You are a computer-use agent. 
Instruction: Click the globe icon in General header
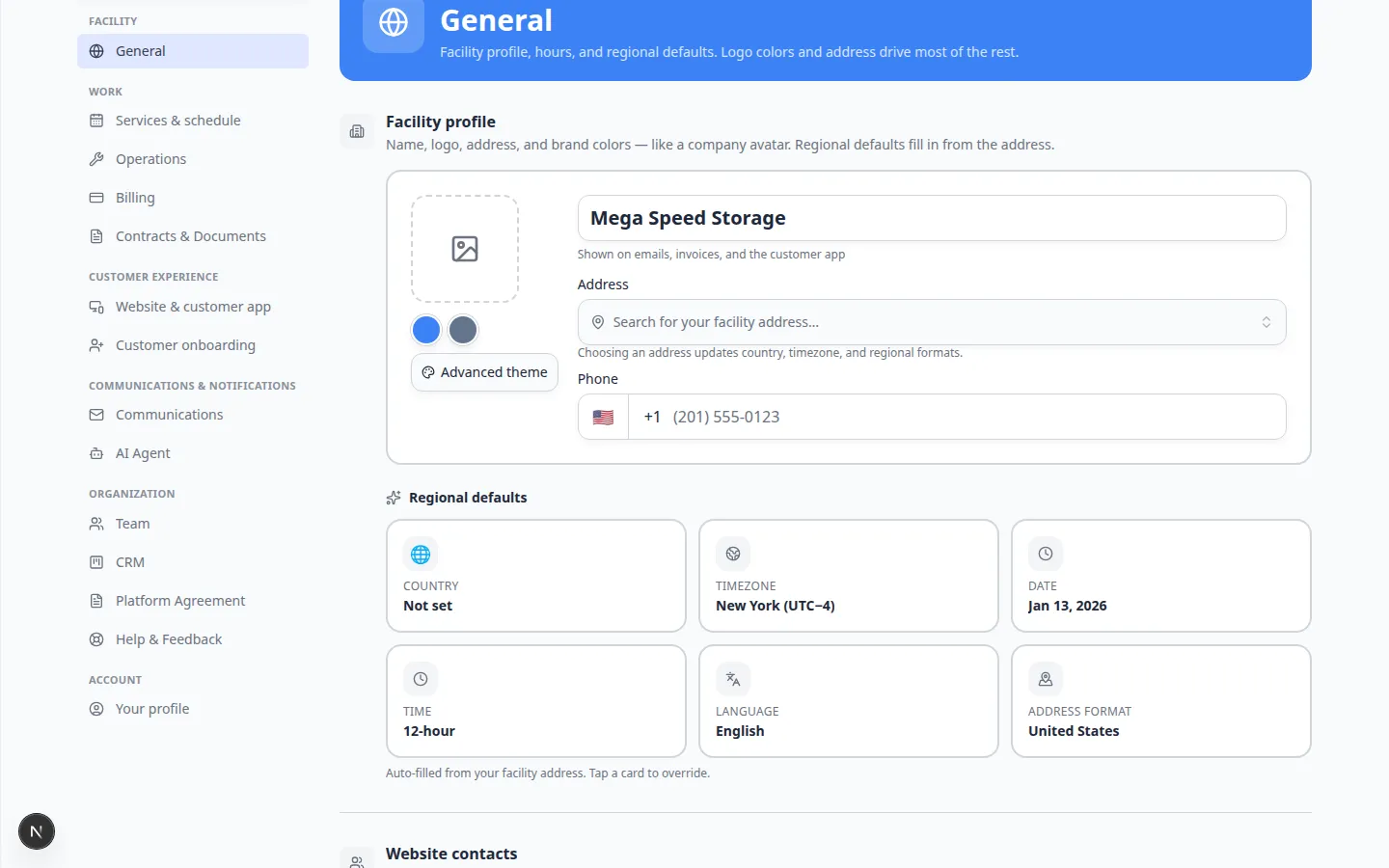coord(394,22)
